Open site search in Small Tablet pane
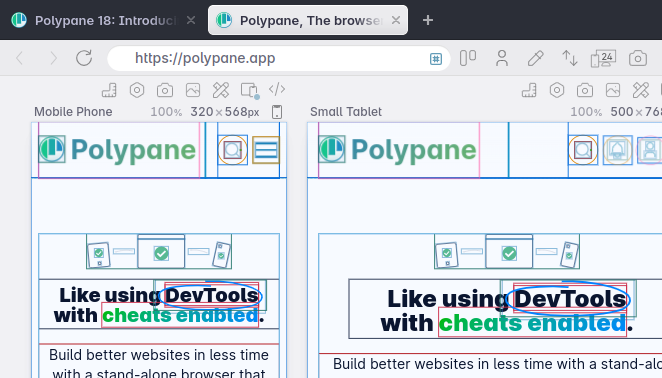This screenshot has height=378, width=662. (583, 150)
